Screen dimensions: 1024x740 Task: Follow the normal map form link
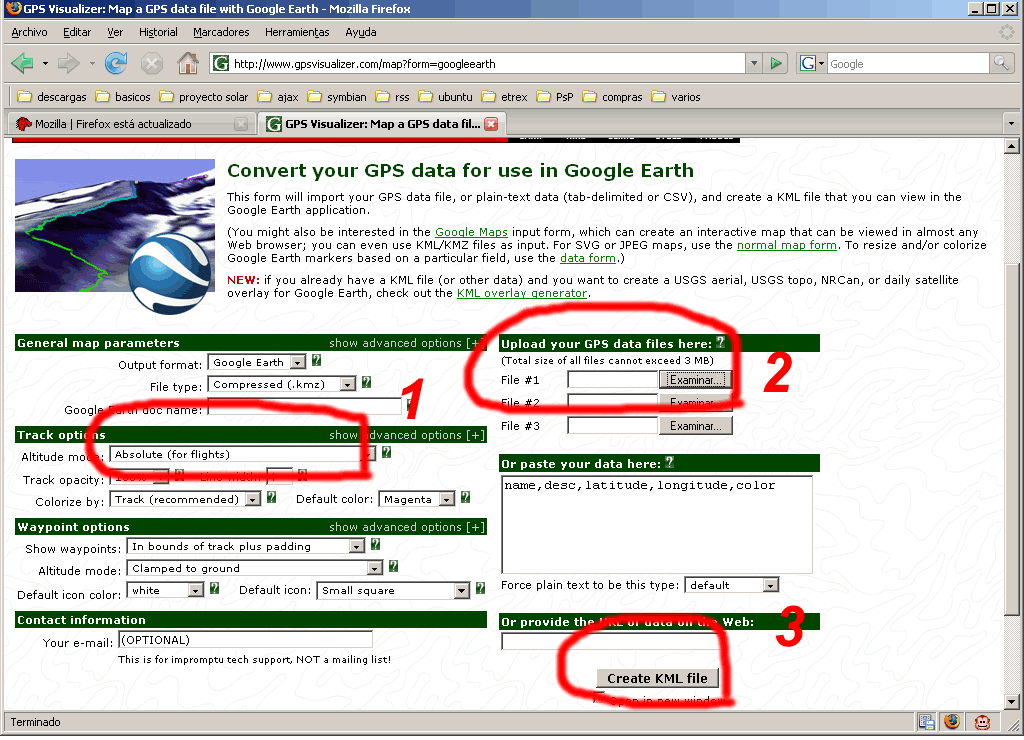point(786,245)
